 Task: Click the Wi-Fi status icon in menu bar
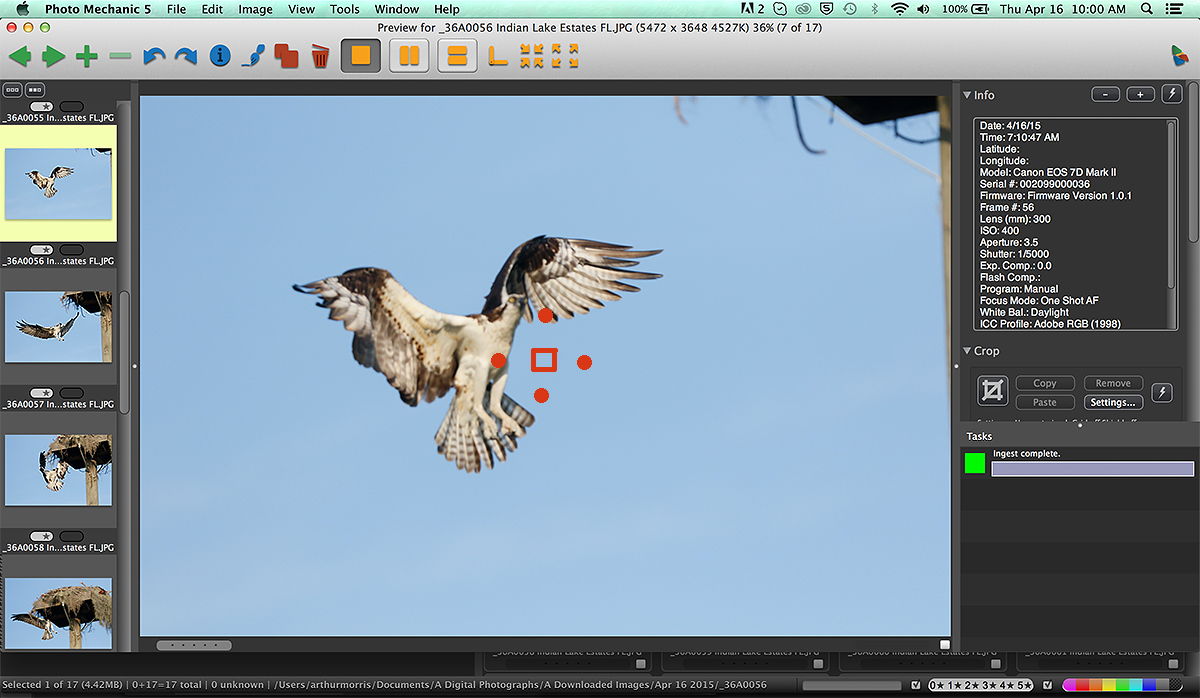(x=898, y=9)
